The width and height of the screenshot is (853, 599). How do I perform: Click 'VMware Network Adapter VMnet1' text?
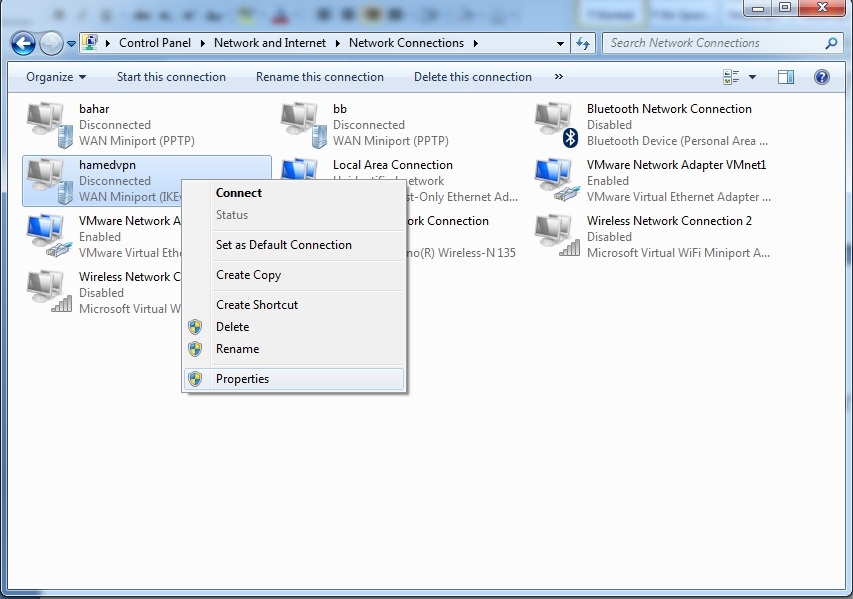676,165
